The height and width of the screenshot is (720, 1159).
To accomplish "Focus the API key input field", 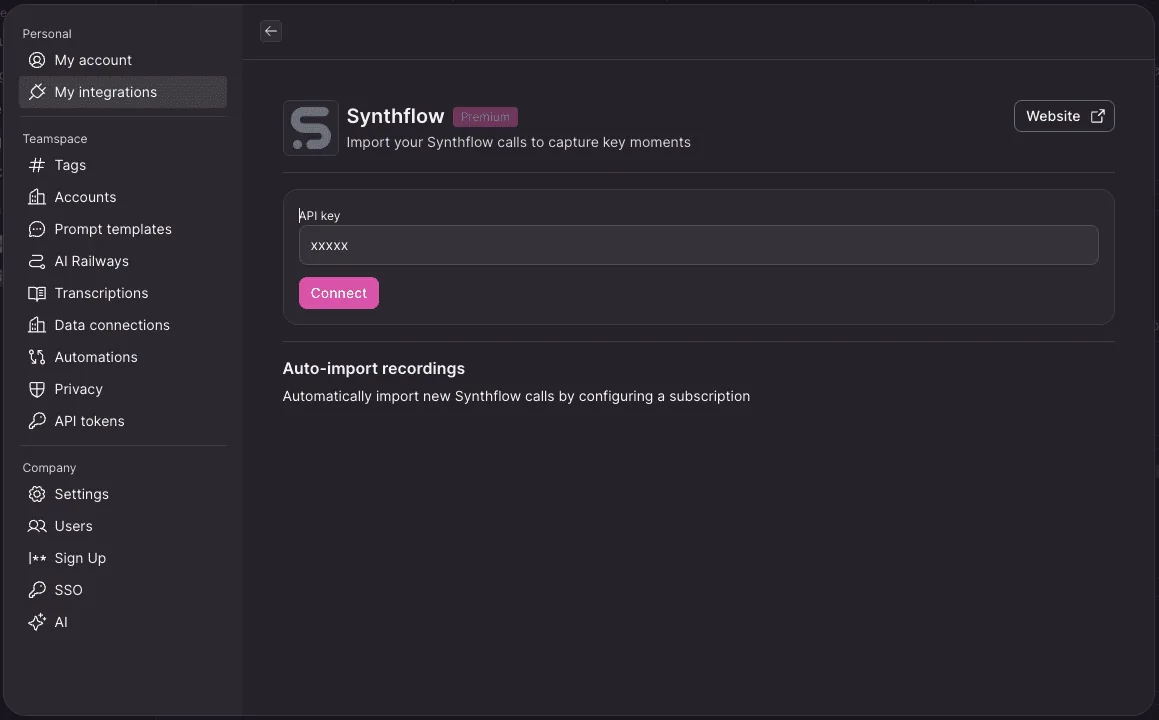I will coord(699,245).
